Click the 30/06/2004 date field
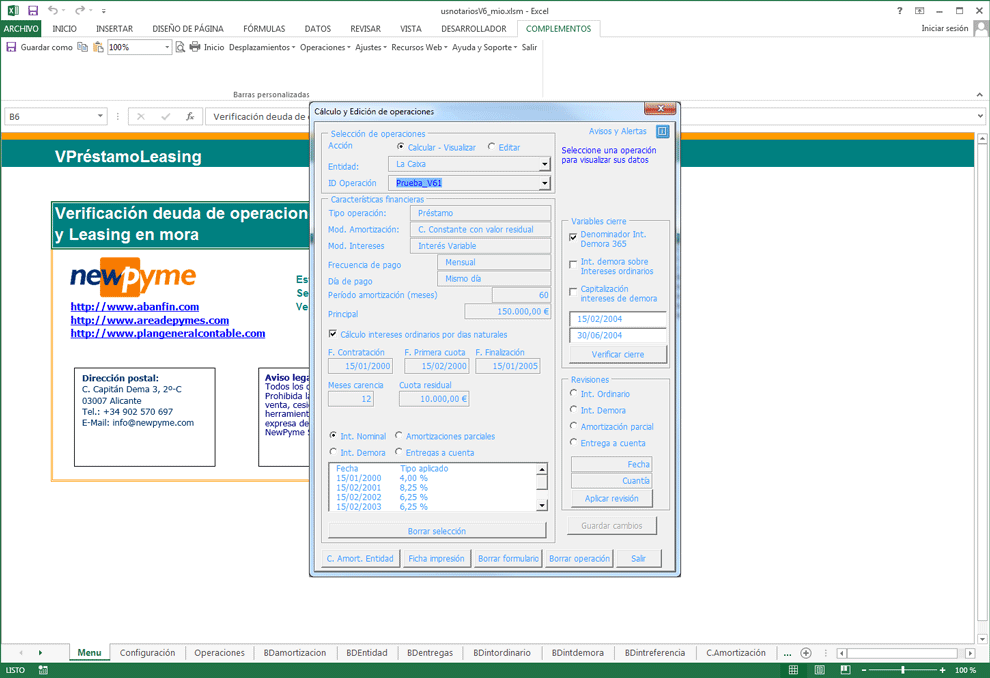 click(x=618, y=336)
